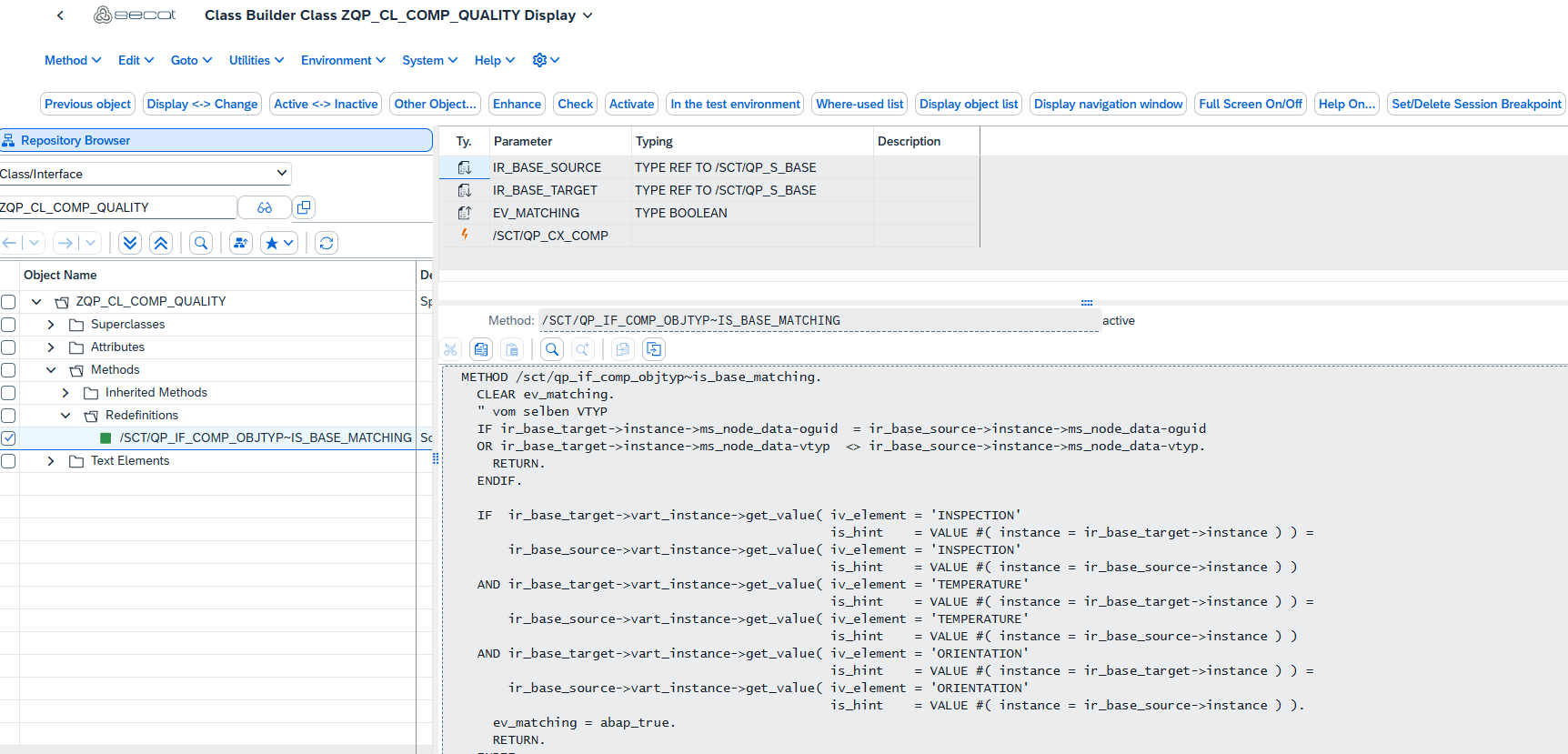Uncheck the IS_BASE_MATCHING method row checkbox
Screen dimensions: 1568x754
pos(8,438)
